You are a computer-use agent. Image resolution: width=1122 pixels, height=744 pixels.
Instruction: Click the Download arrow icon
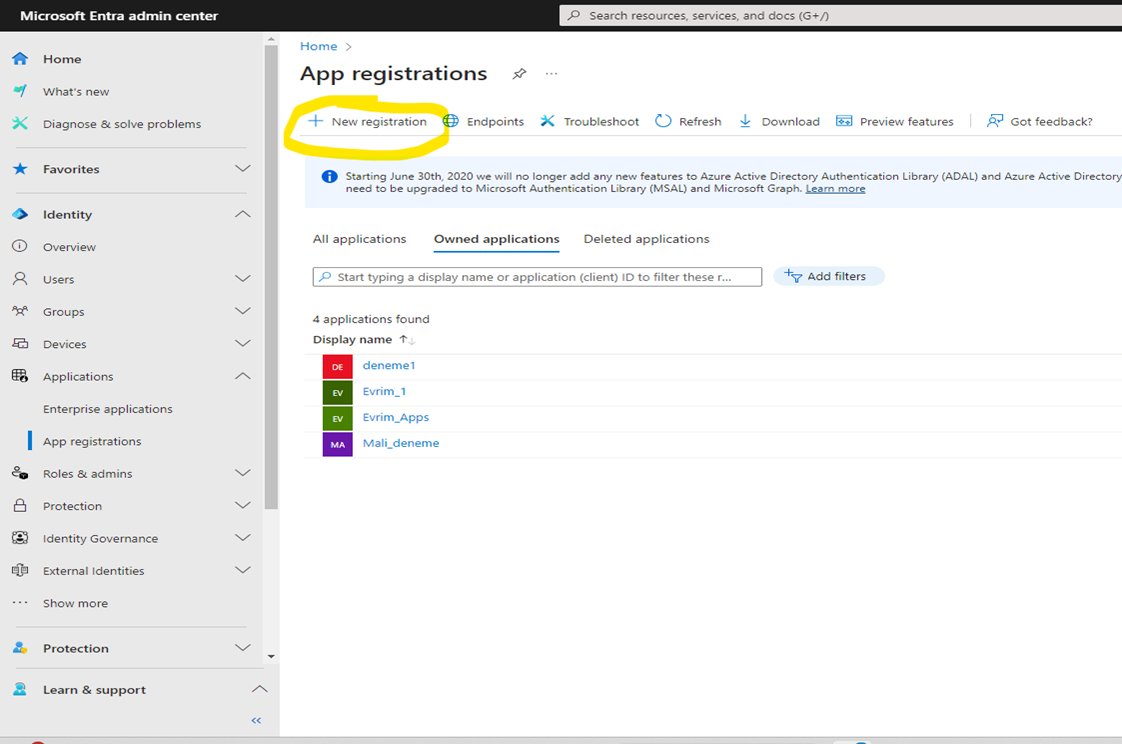745,121
